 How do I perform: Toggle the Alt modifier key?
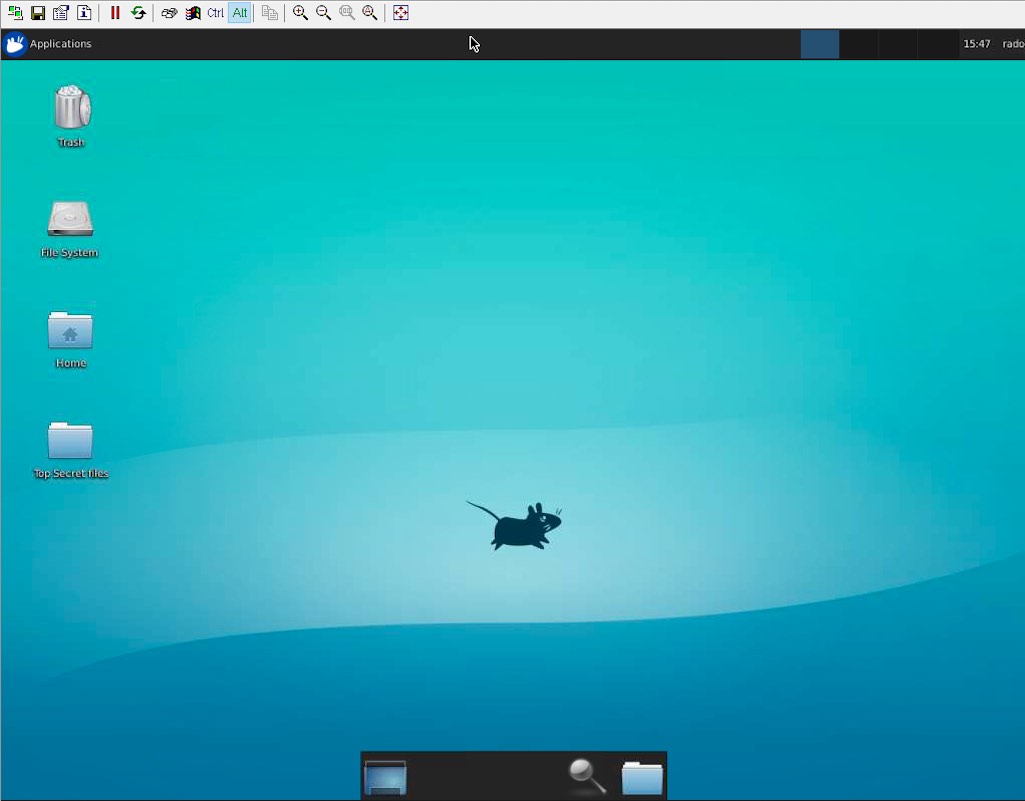click(x=240, y=13)
